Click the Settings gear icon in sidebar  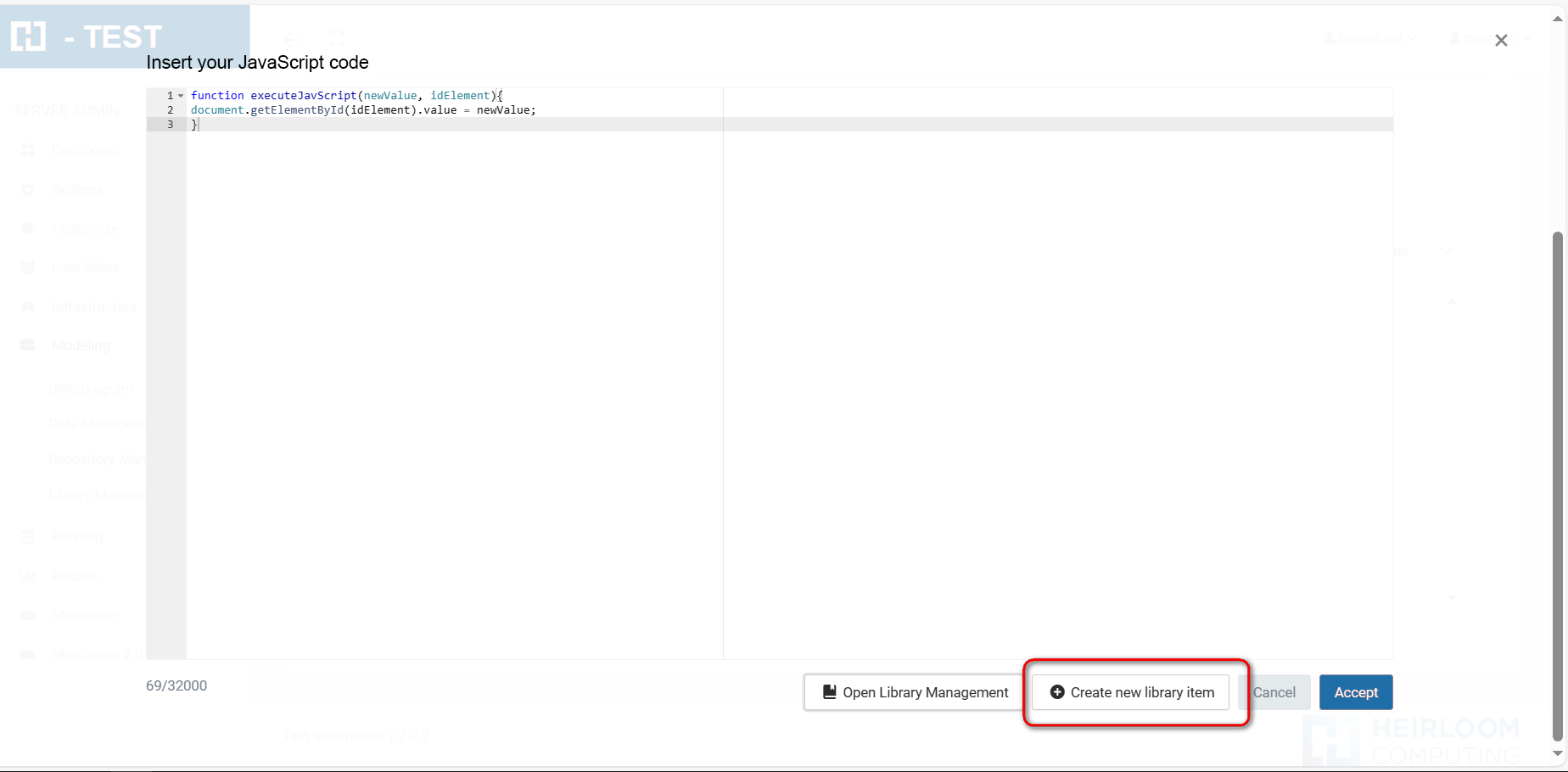point(27,190)
